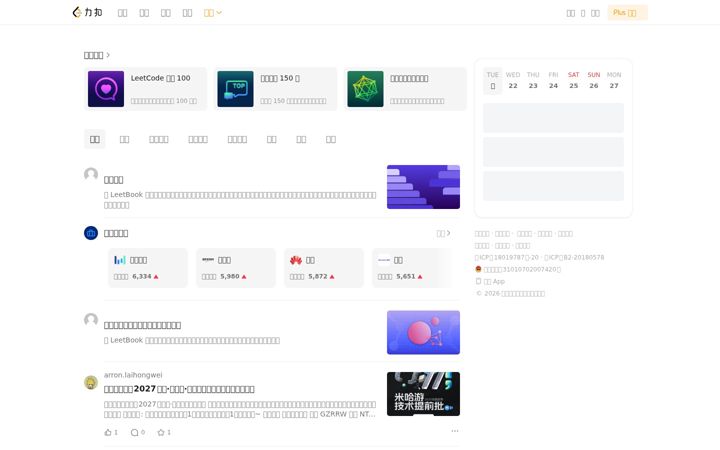Select WED 22 in the calendar
The height and width of the screenshot is (450, 720).
[x=513, y=80]
